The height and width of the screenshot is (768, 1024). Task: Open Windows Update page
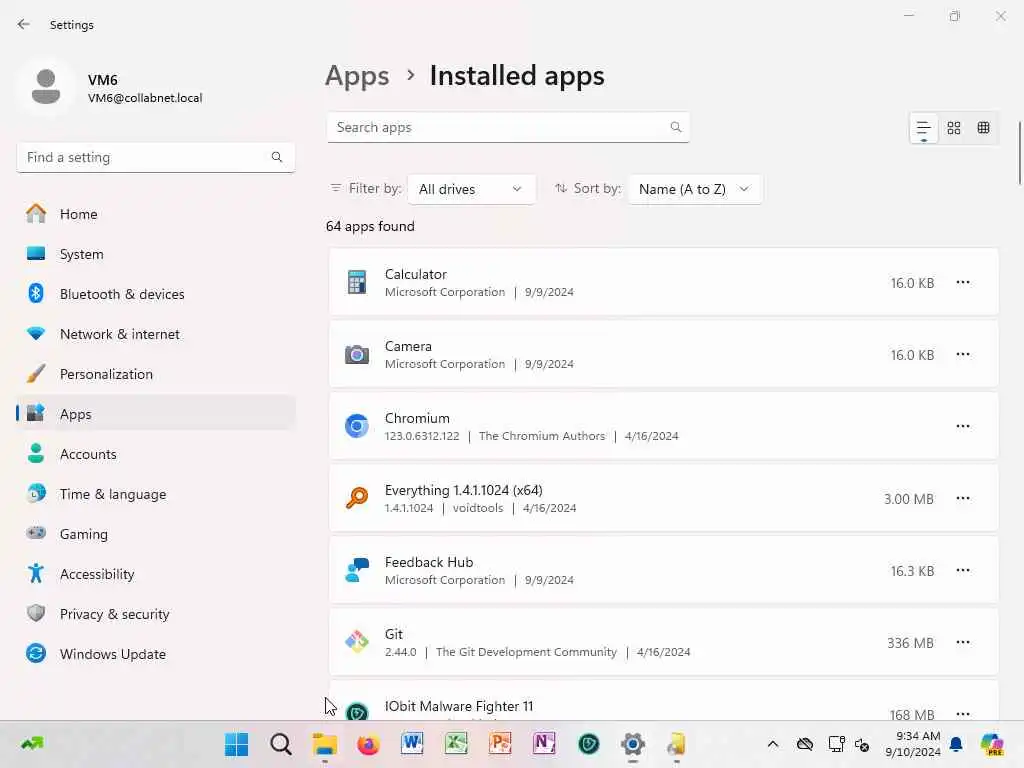[x=155, y=654]
